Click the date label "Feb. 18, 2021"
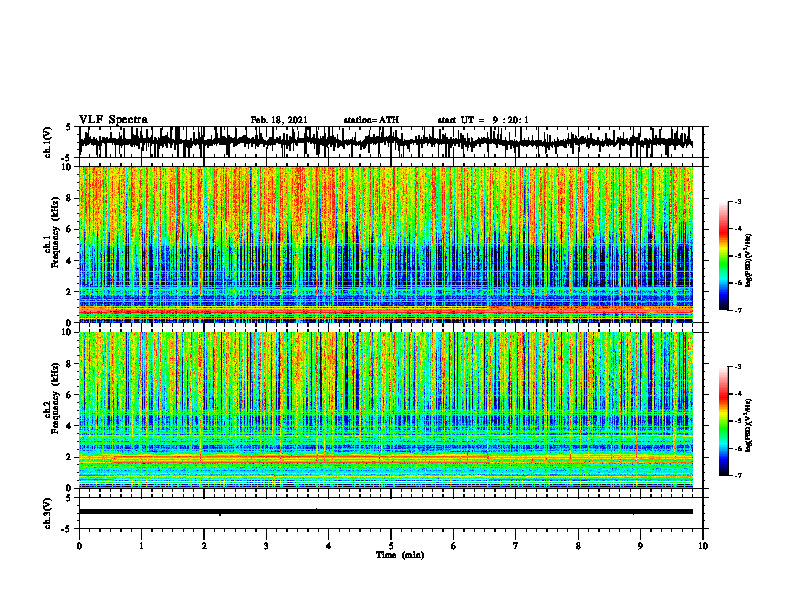792x612 pixels. point(279,120)
